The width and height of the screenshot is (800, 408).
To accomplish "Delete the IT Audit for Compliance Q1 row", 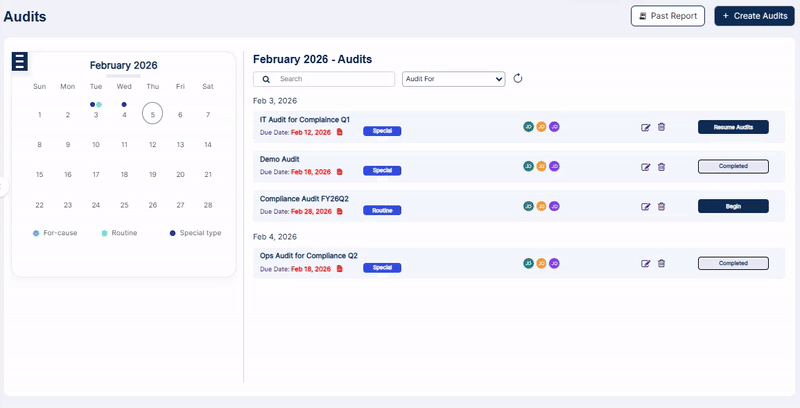I will [x=661, y=127].
